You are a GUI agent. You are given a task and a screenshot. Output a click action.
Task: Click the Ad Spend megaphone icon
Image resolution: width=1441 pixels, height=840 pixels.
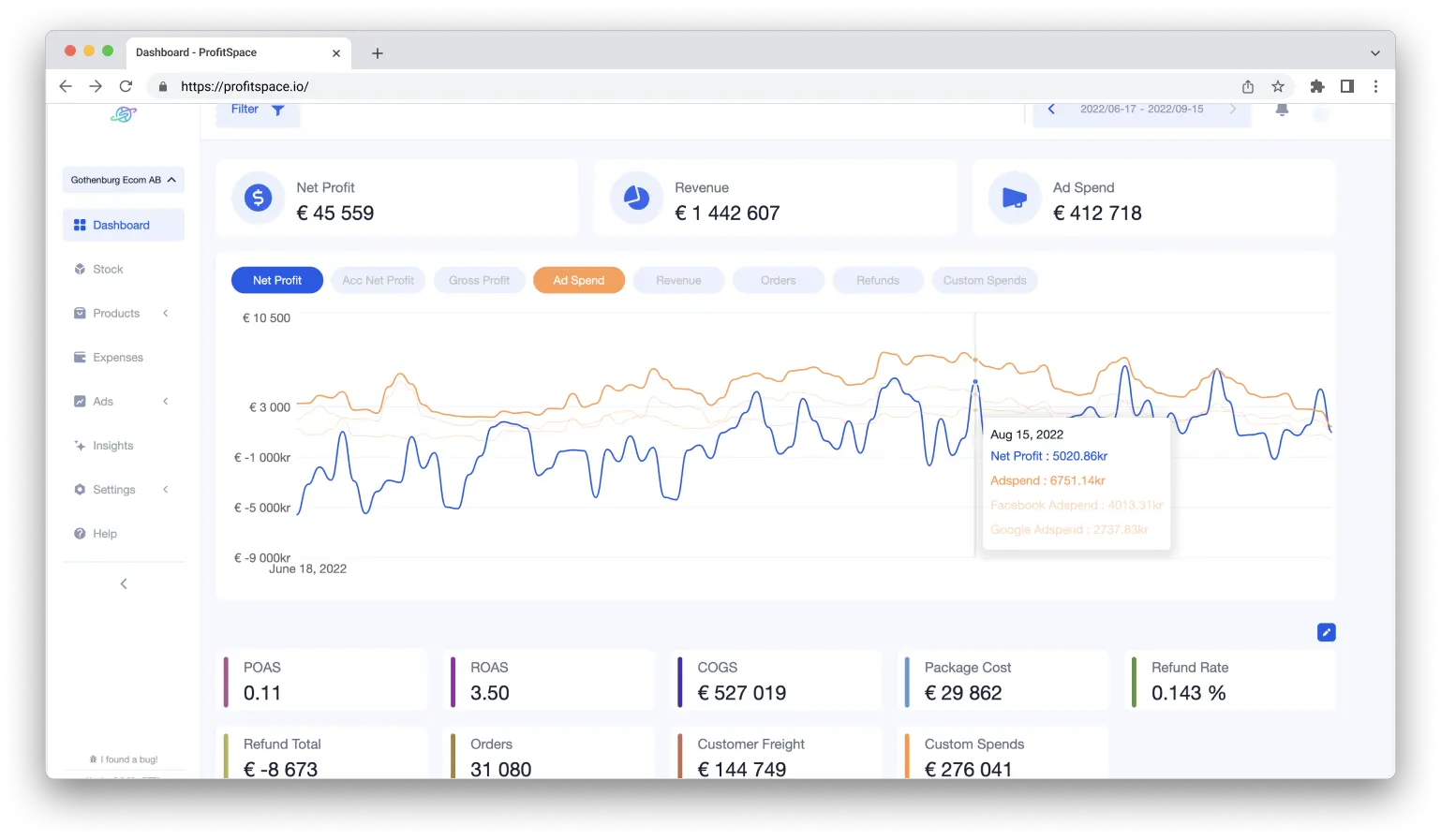point(1014,198)
